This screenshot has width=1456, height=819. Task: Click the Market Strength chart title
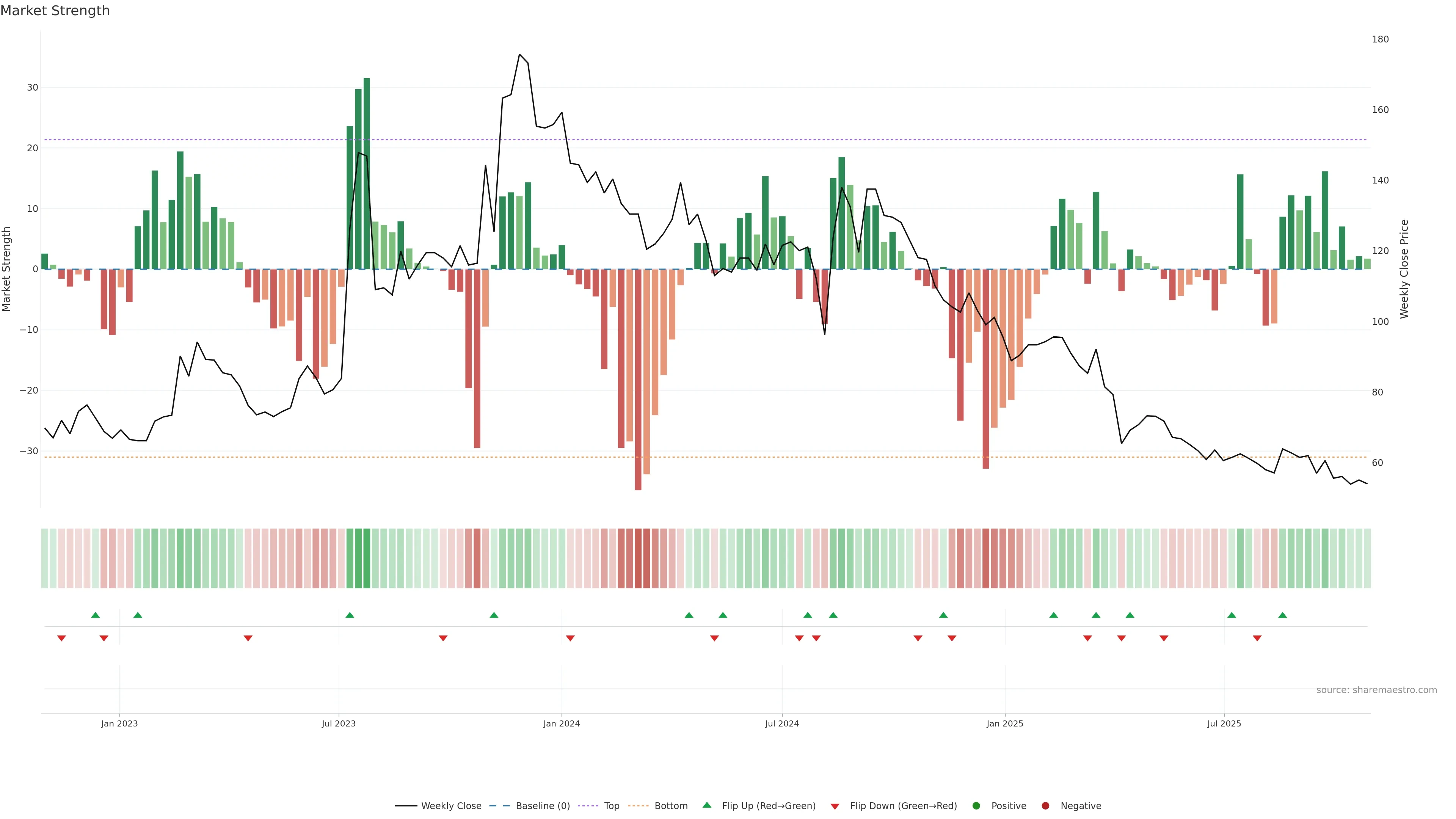click(x=55, y=11)
